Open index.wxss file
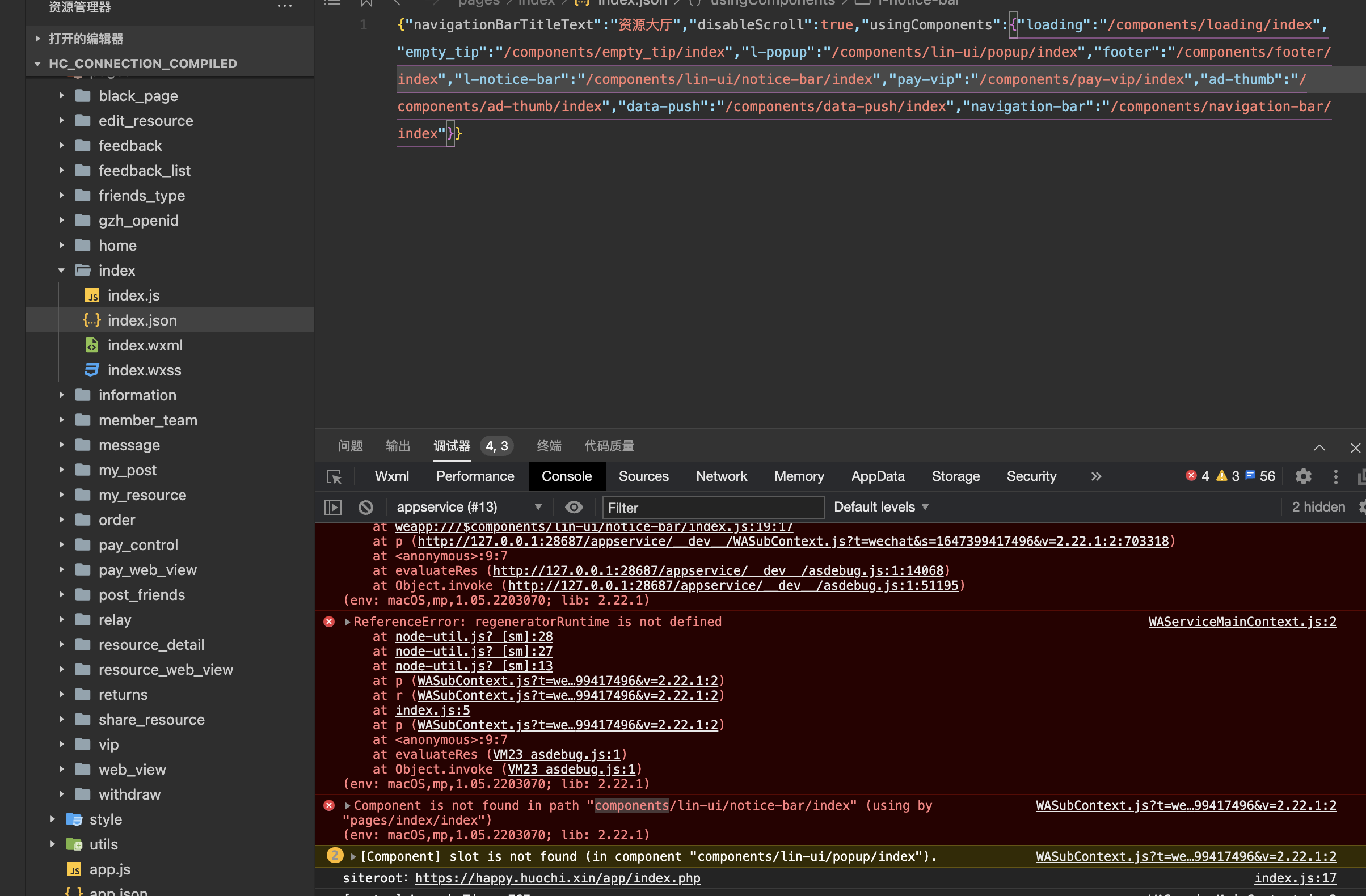 click(x=144, y=370)
